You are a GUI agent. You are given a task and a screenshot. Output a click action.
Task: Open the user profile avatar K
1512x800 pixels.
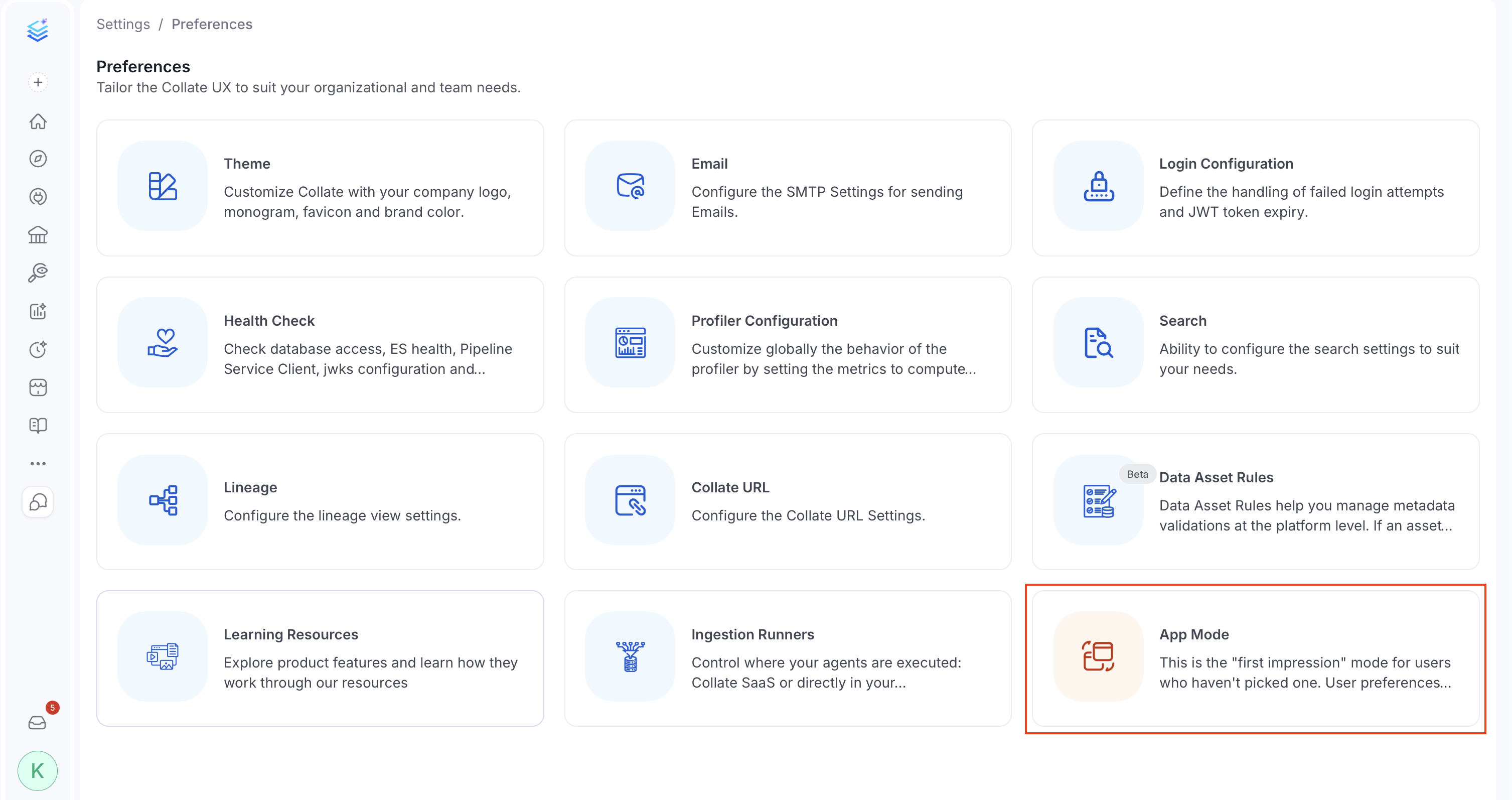coord(38,770)
